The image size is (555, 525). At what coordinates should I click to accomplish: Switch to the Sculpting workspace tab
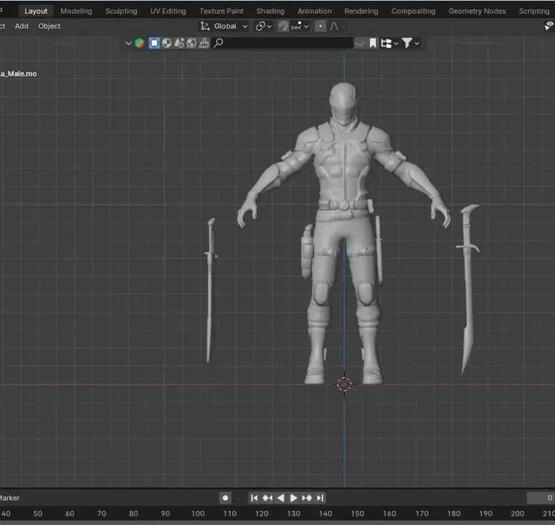121,11
